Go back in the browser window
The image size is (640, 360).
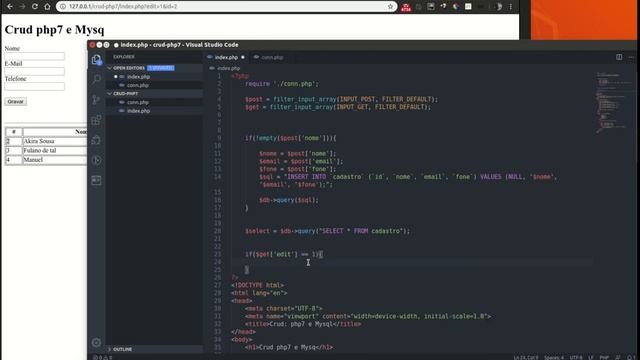tap(10, 7)
